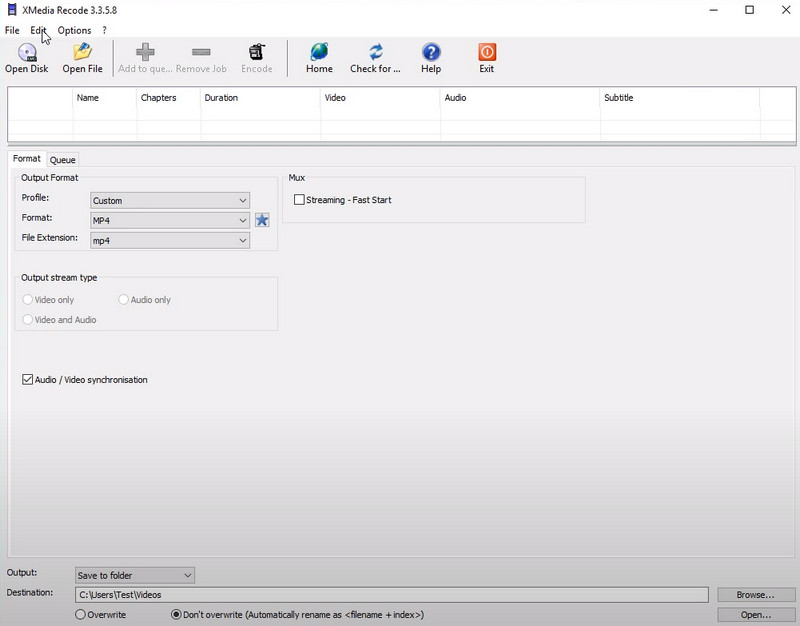Click the Add to queue plus icon
Screen dimensions: 800x626
145,52
